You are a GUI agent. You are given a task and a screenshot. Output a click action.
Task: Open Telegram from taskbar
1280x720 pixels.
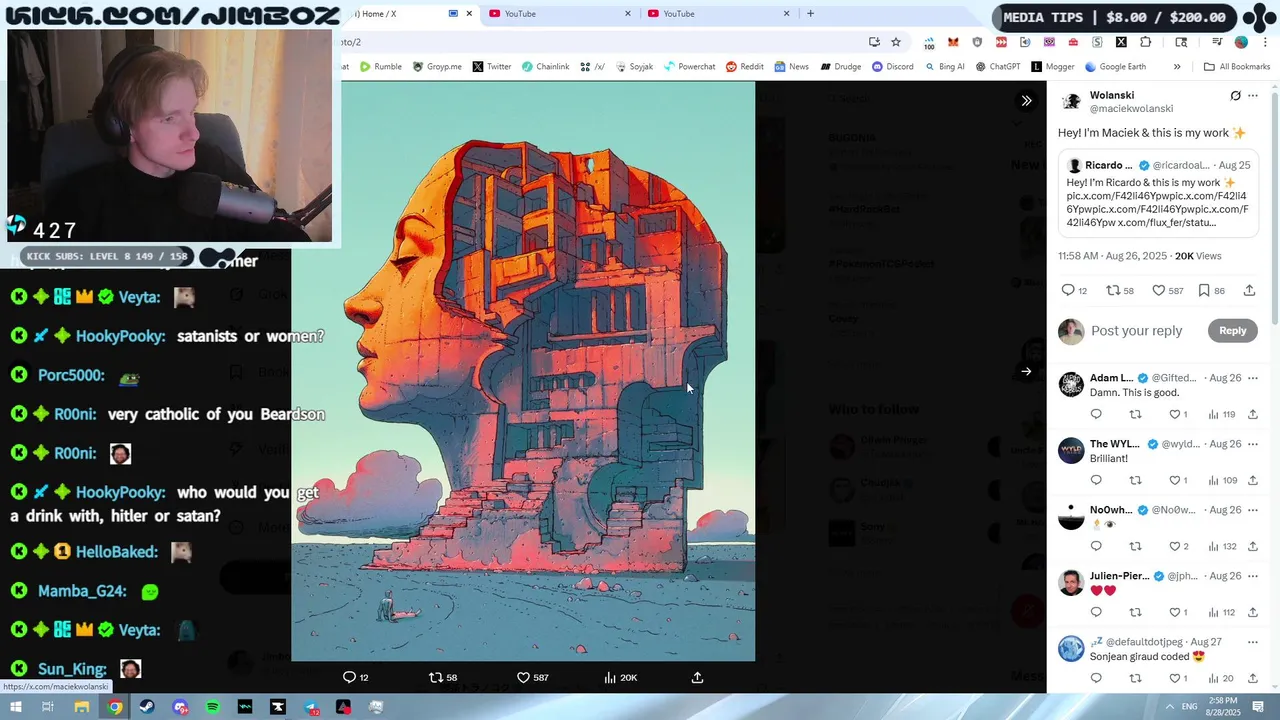310,707
